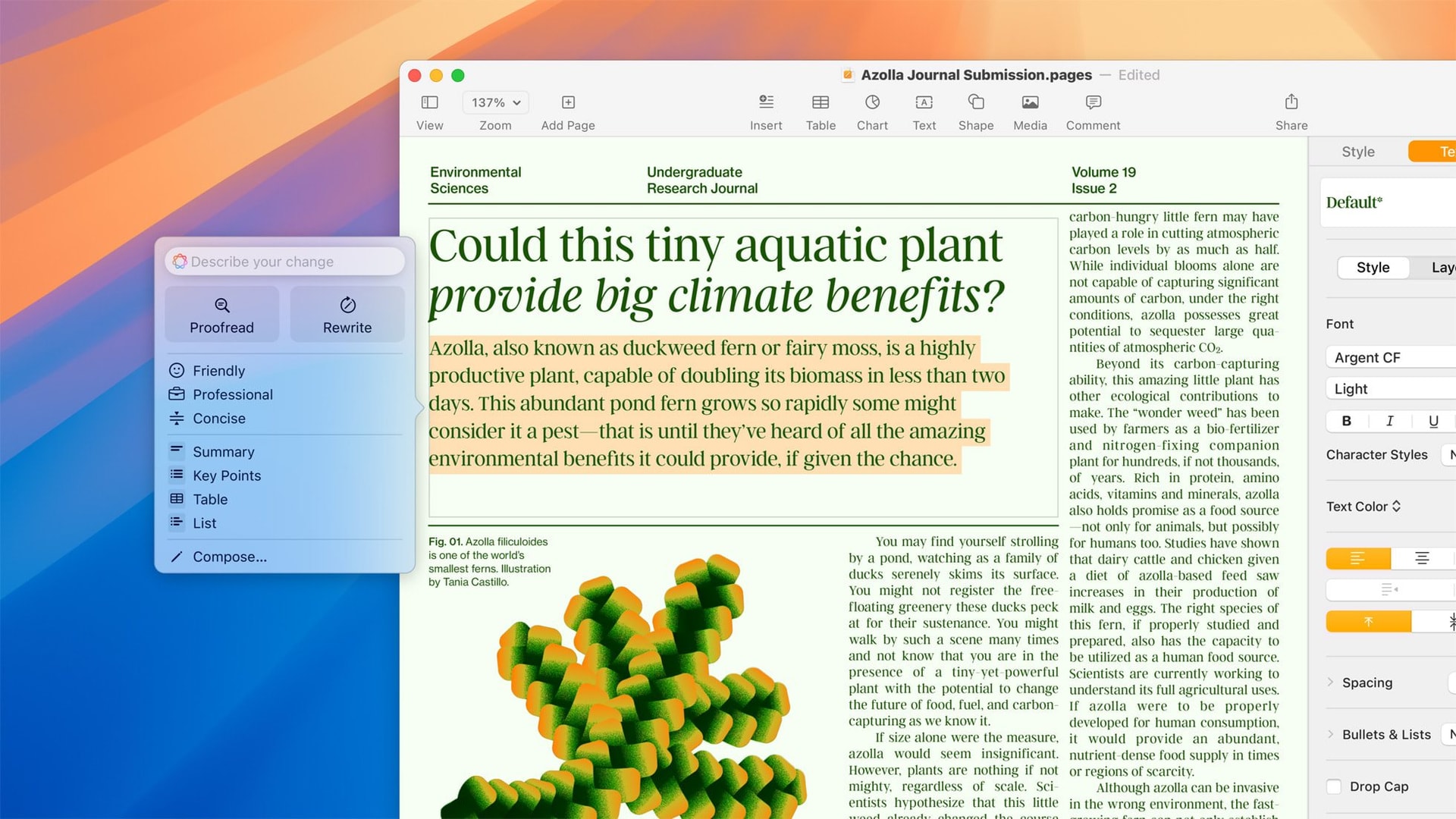Enable bold formatting with B button
Viewport: 1456px width, 819px height.
(x=1346, y=421)
